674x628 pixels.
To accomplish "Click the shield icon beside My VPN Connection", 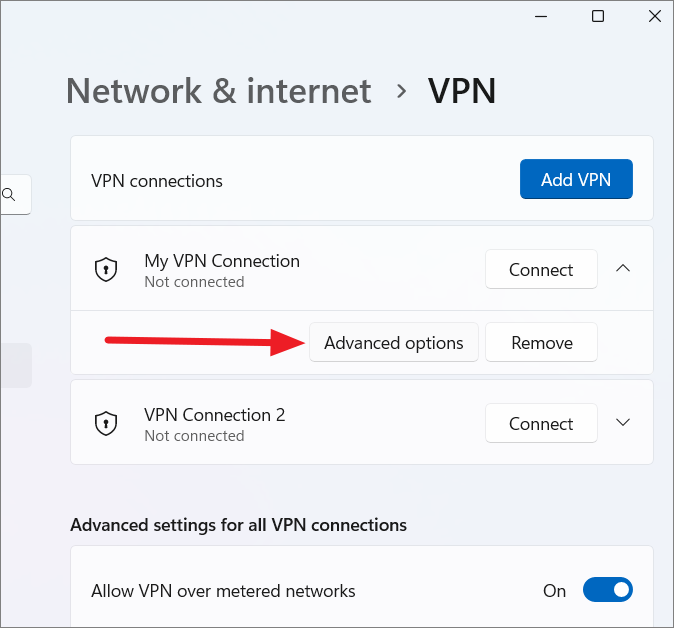I will click(105, 270).
